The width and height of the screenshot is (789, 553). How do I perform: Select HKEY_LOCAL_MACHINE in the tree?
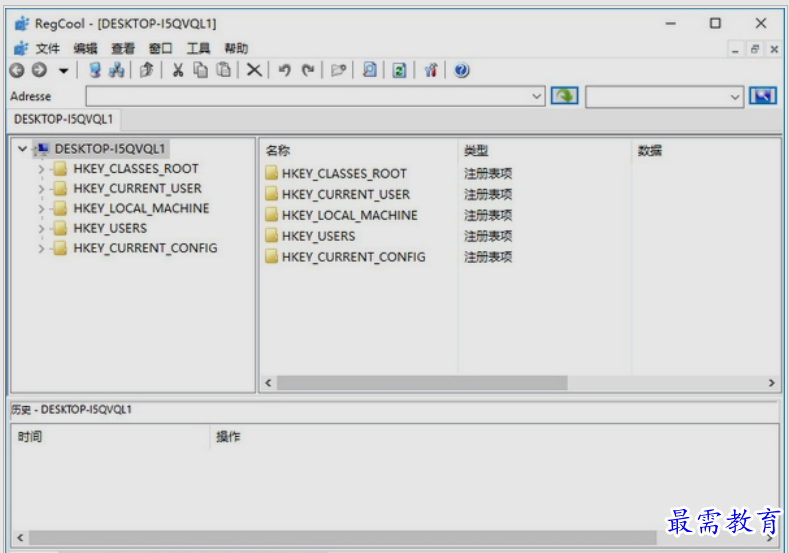click(141, 208)
